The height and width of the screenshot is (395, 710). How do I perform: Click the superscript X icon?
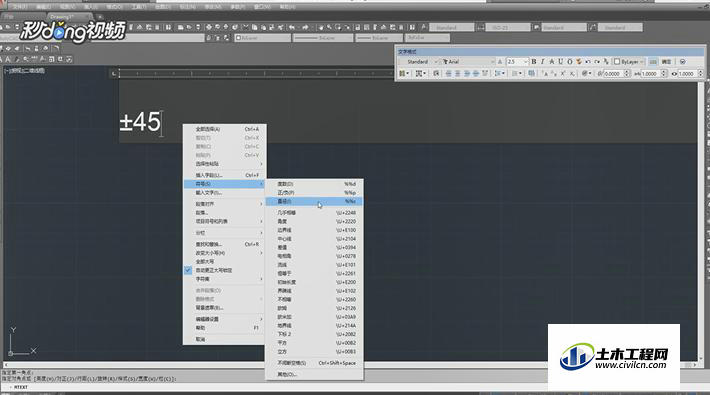(563, 73)
